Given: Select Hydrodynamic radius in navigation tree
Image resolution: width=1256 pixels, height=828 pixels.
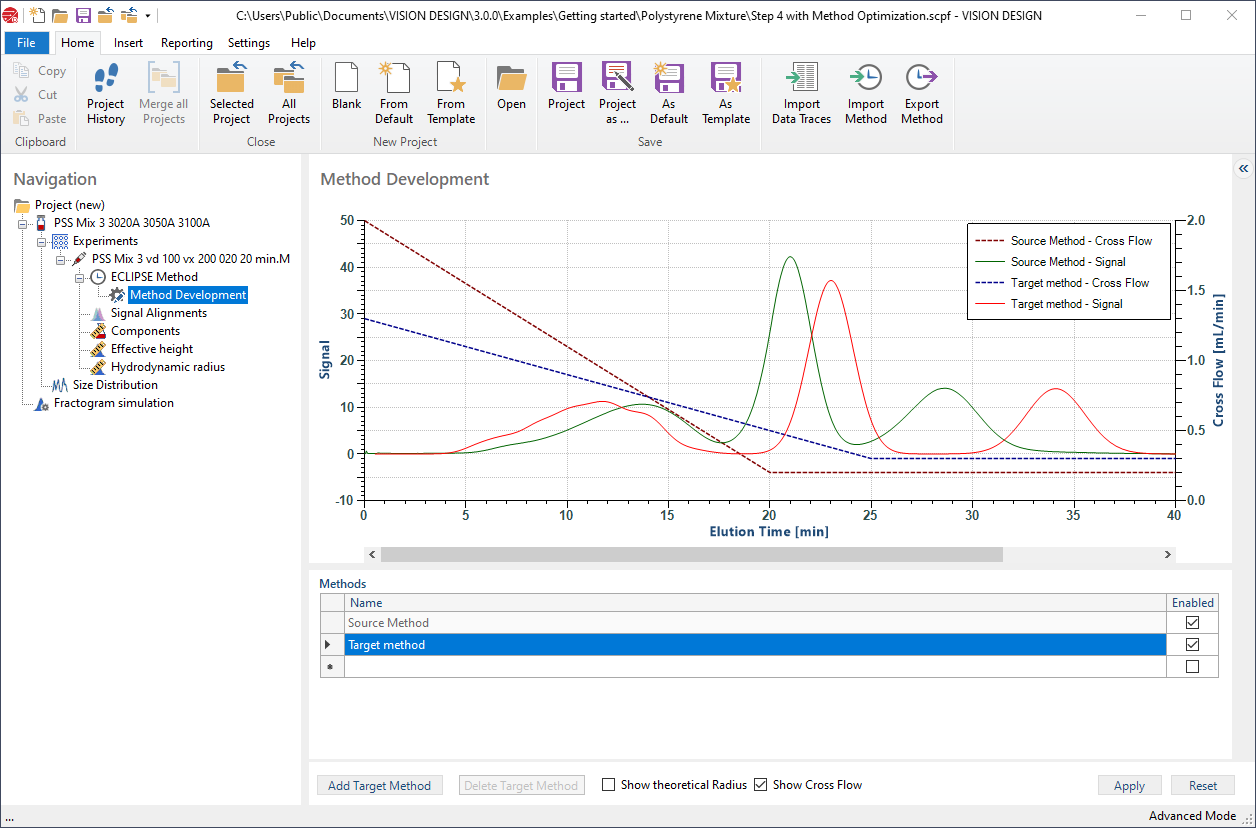Looking at the screenshot, I should [167, 367].
